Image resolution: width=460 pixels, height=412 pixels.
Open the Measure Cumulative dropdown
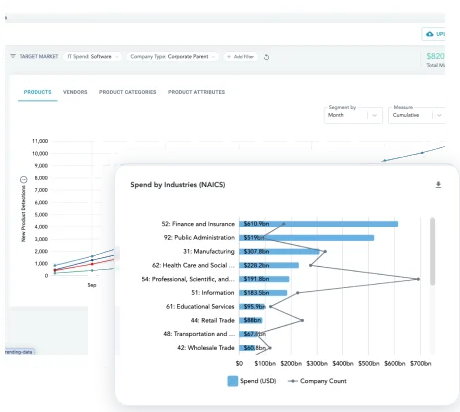(417, 115)
